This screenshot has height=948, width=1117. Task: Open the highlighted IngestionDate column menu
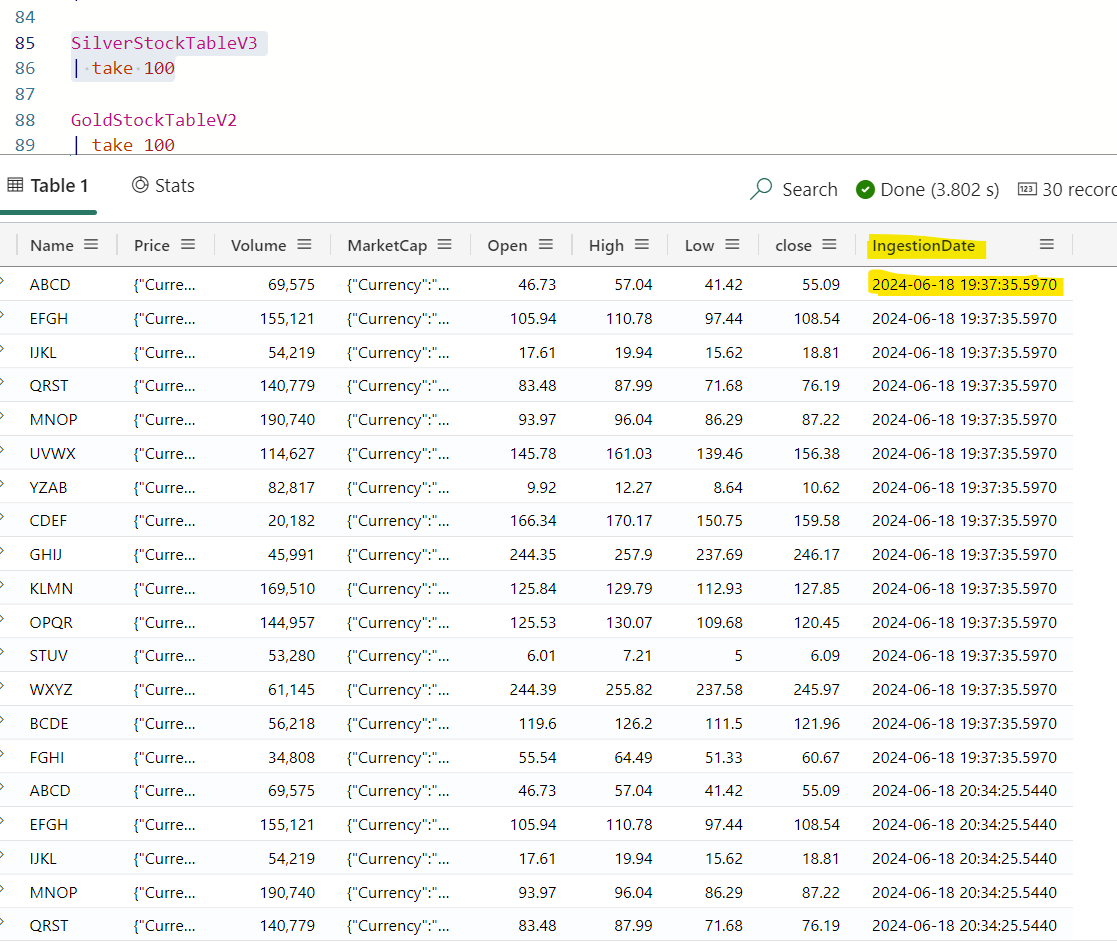click(x=1046, y=245)
